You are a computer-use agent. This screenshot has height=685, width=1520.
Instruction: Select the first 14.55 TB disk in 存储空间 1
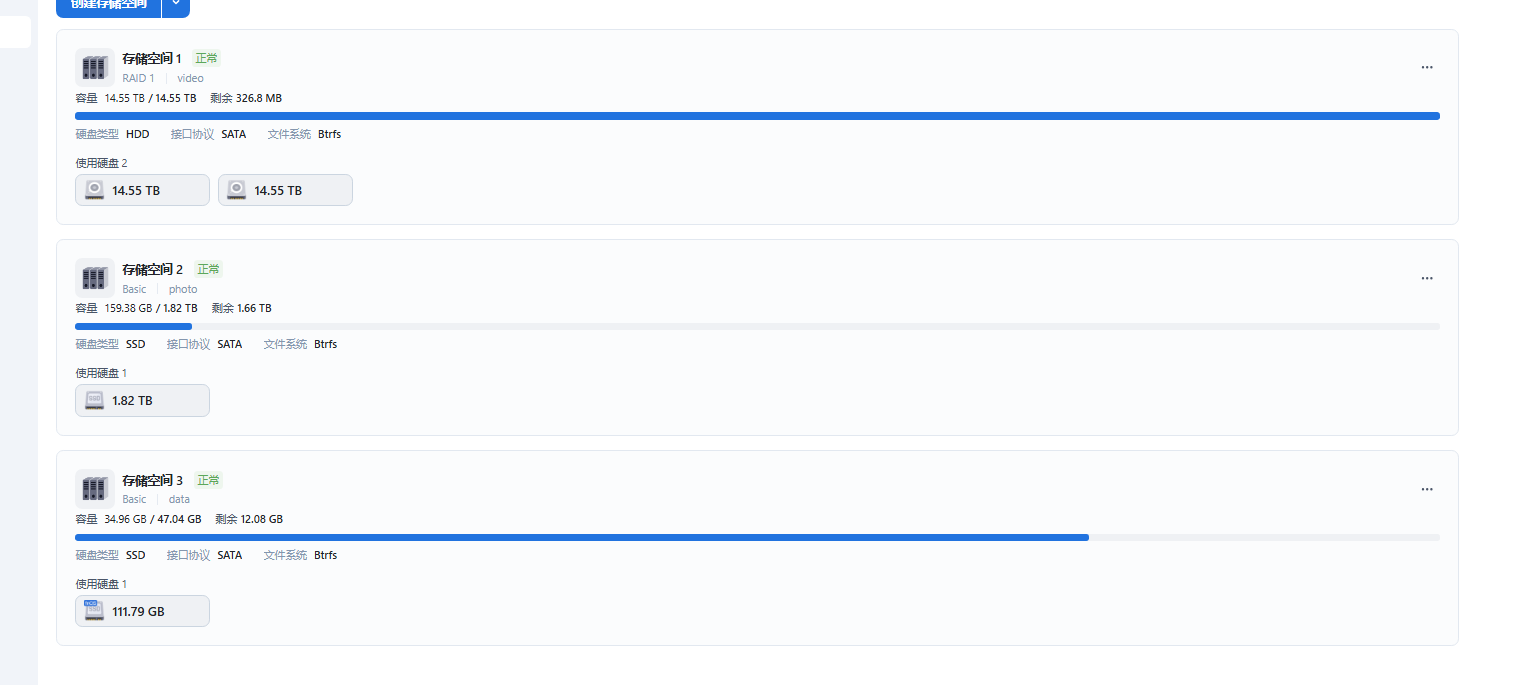click(142, 190)
